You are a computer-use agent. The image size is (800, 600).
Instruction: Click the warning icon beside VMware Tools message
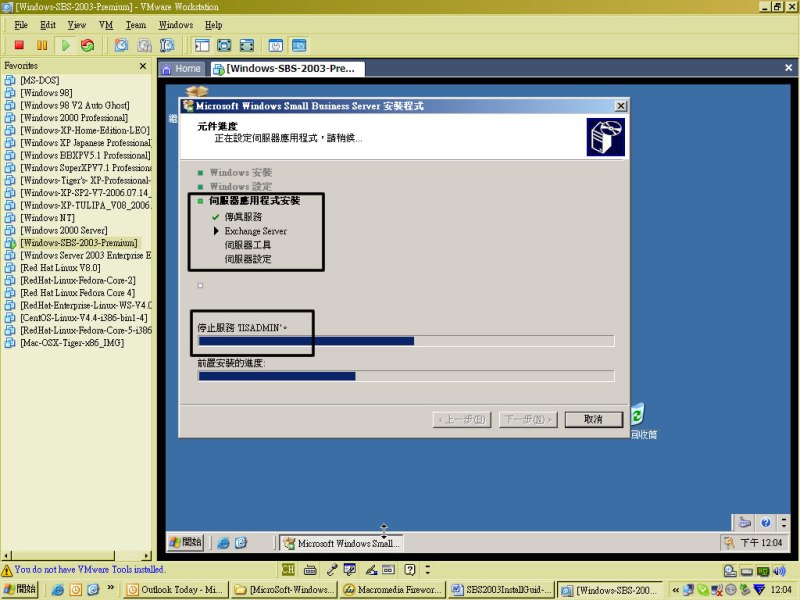point(7,570)
